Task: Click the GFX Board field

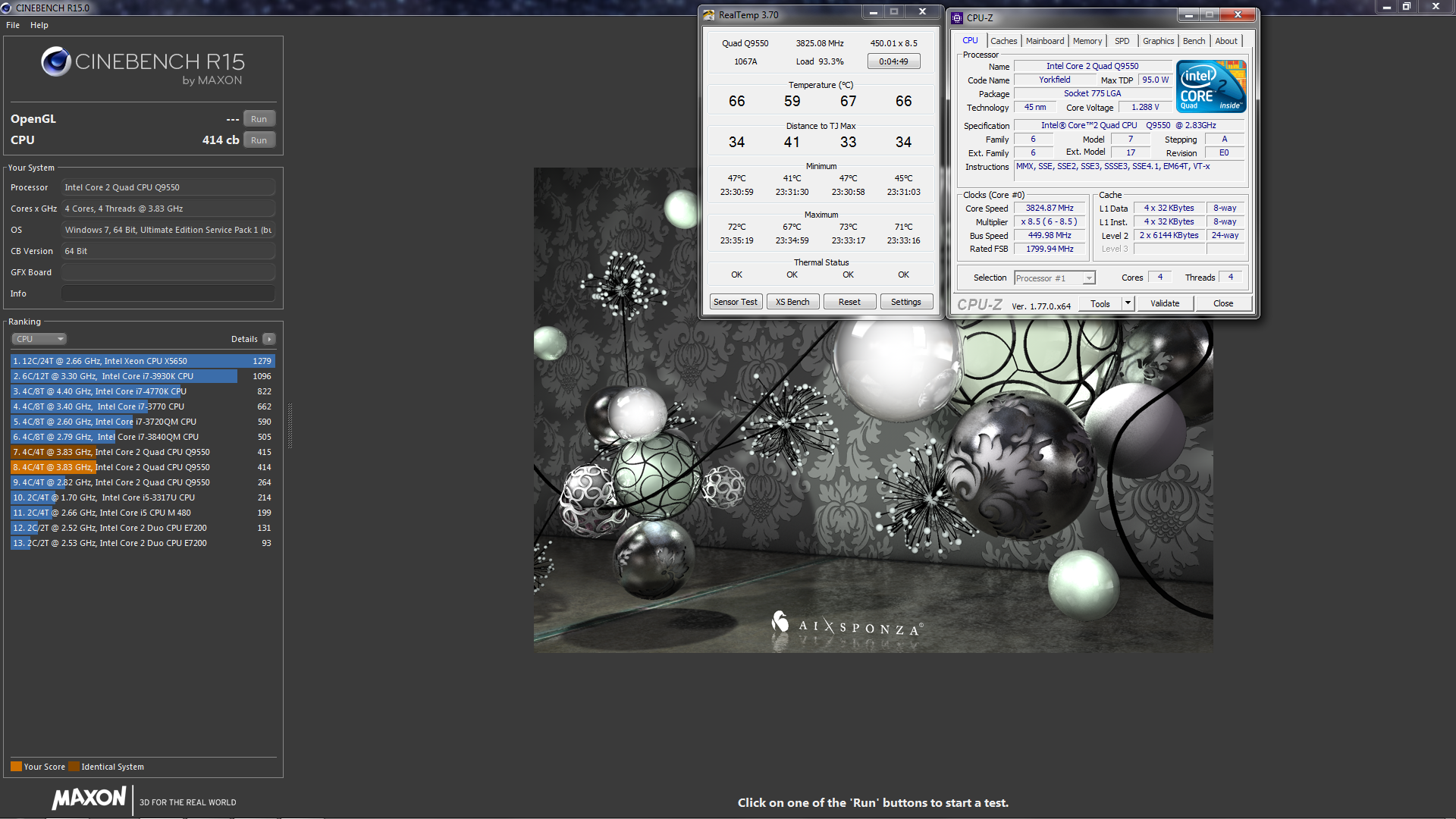Action: point(168,272)
